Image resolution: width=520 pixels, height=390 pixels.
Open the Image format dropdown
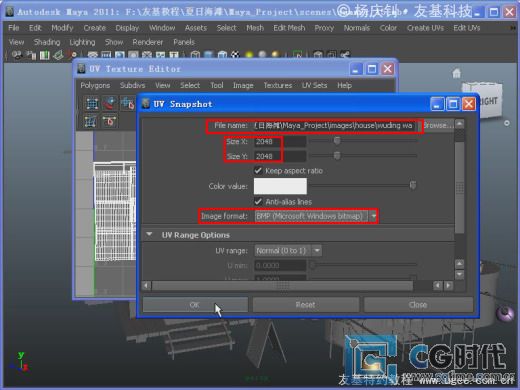316,216
